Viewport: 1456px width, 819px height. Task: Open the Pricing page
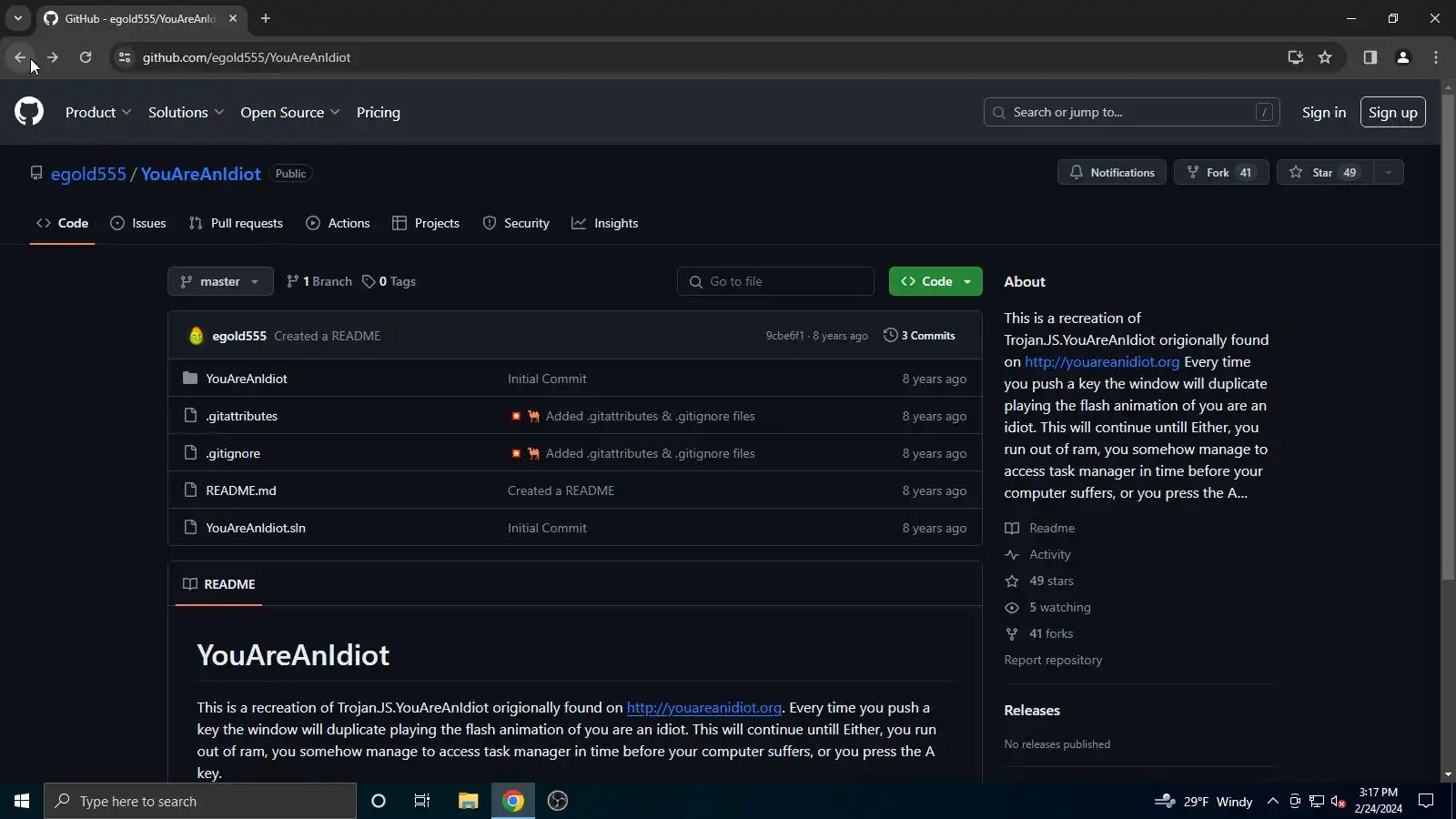click(379, 112)
